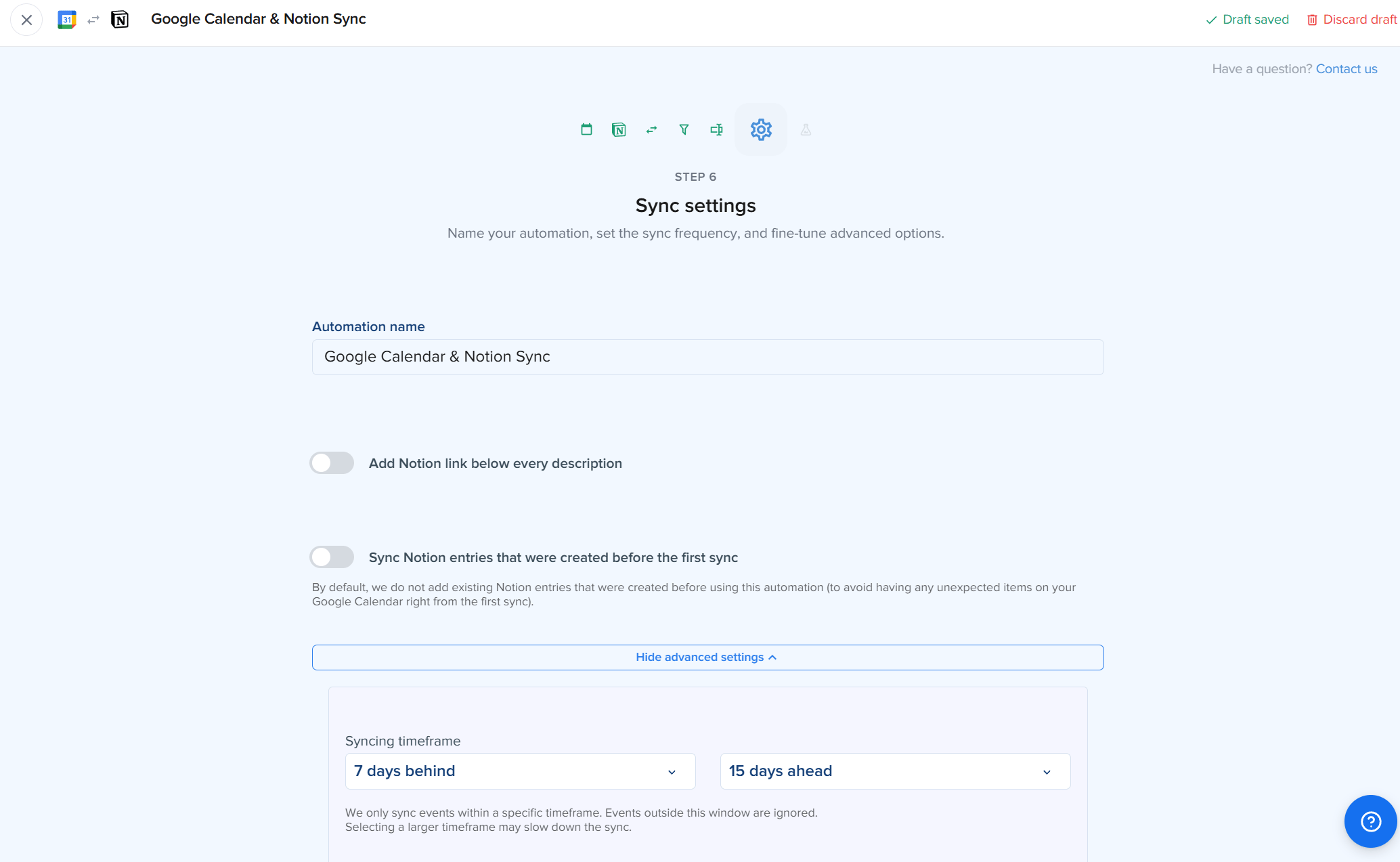Open the 7 days behind dropdown
The image size is (1400, 862).
click(x=520, y=771)
